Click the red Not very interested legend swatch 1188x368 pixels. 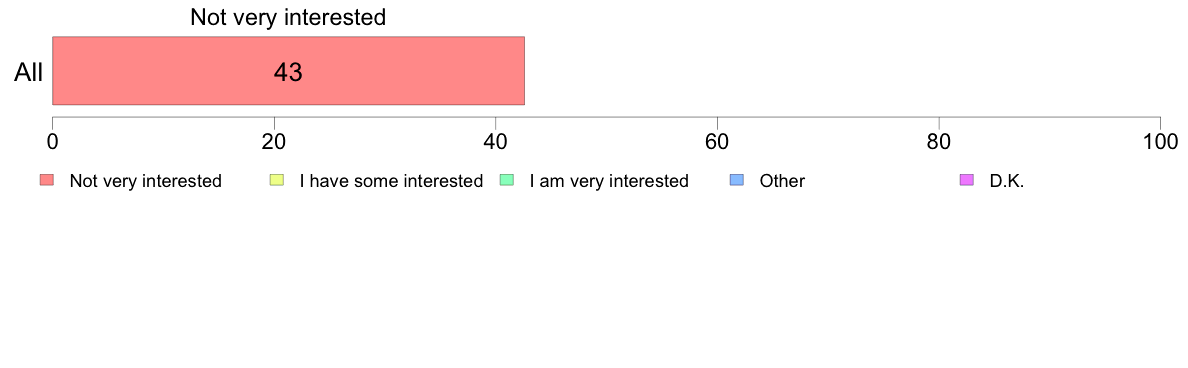point(47,180)
